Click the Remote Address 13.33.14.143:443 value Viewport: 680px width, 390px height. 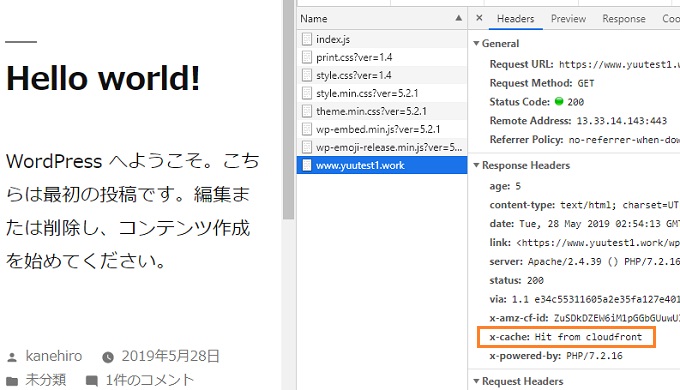[621, 121]
